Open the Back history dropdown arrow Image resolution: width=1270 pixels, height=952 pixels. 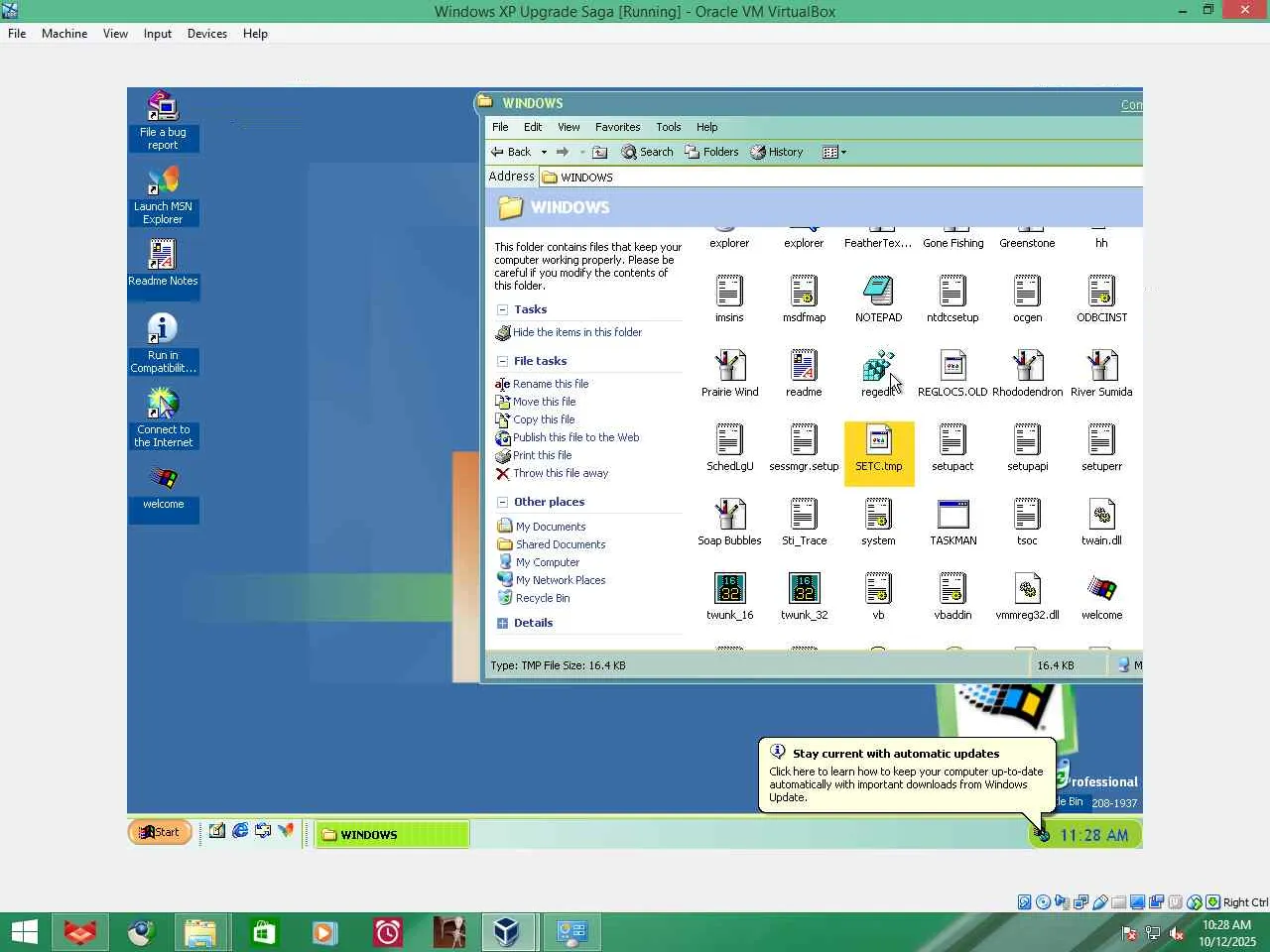544,152
